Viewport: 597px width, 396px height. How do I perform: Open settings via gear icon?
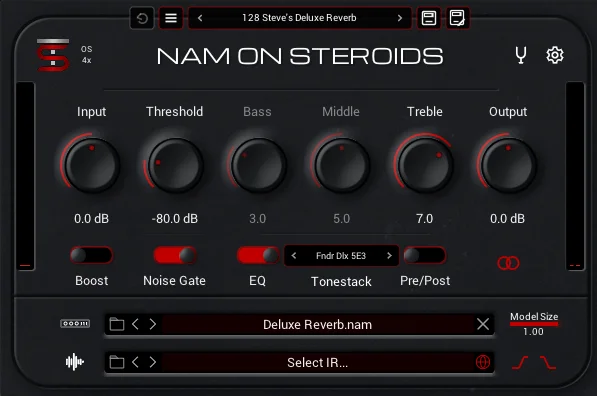coord(555,55)
